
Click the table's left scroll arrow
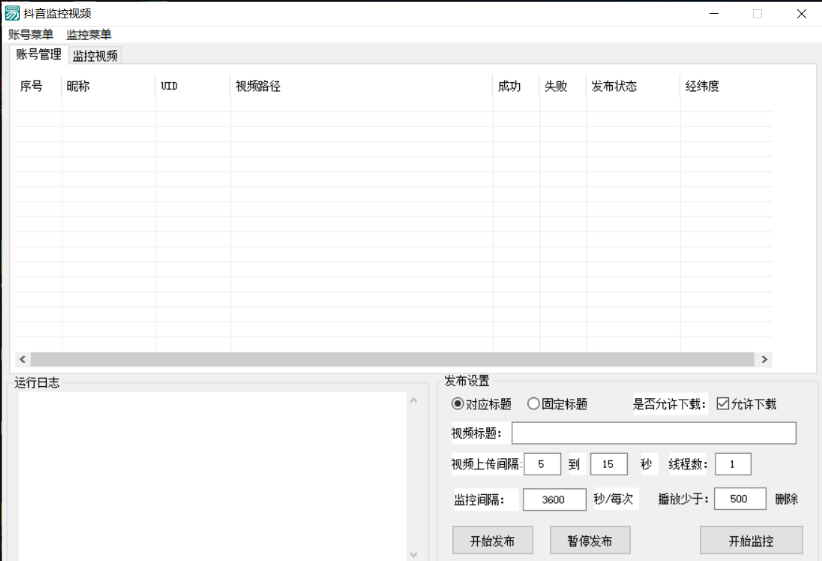pyautogui.click(x=22, y=359)
